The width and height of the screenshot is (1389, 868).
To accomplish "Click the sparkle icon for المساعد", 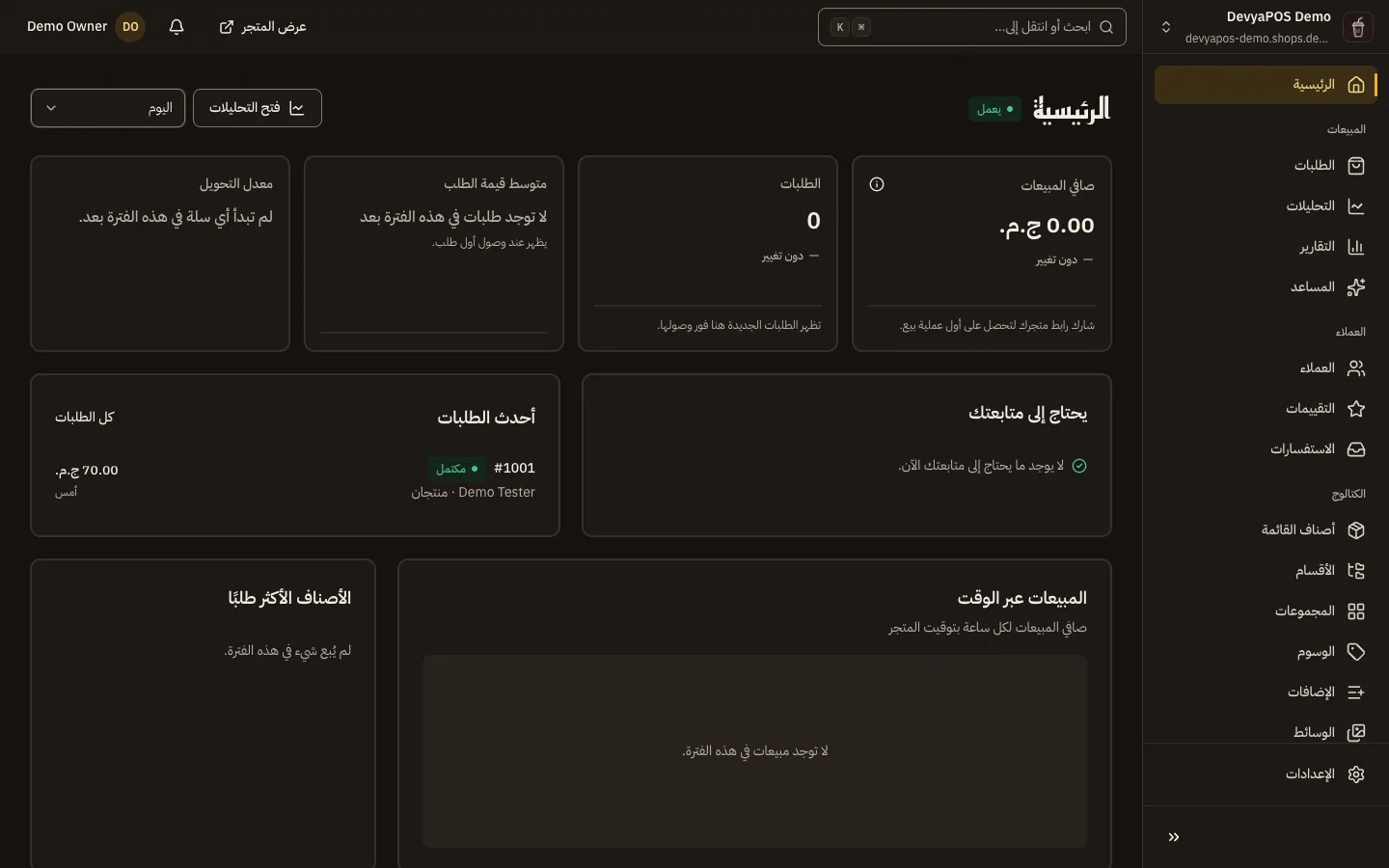I will point(1356,287).
